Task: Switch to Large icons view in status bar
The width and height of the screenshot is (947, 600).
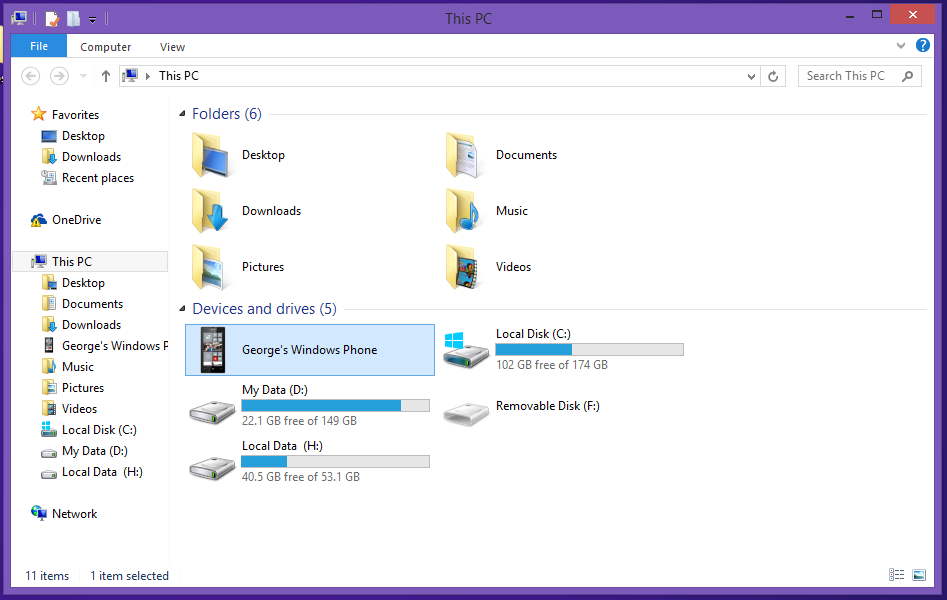Action: coord(919,575)
